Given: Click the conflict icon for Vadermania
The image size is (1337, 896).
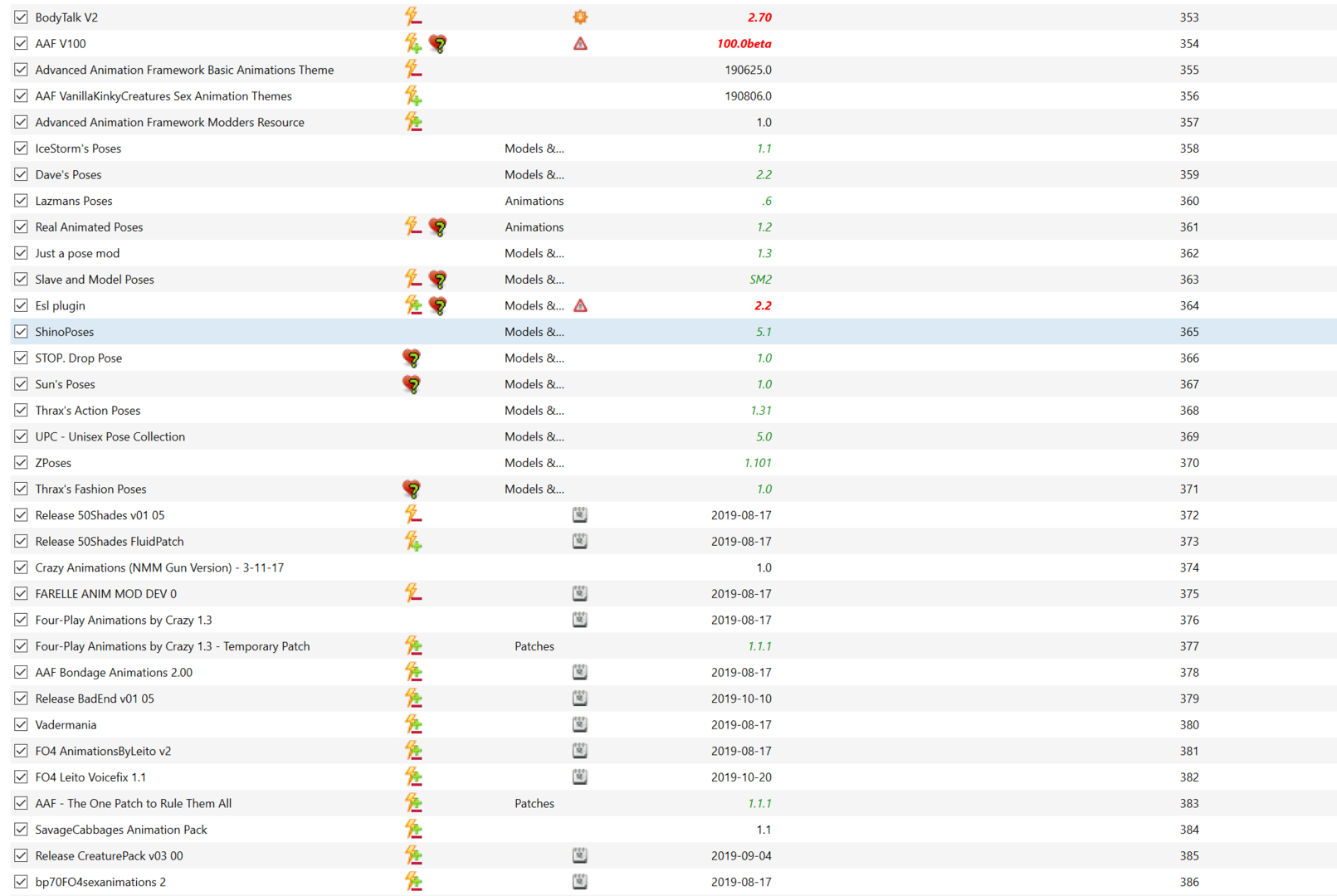Looking at the screenshot, I should (412, 724).
